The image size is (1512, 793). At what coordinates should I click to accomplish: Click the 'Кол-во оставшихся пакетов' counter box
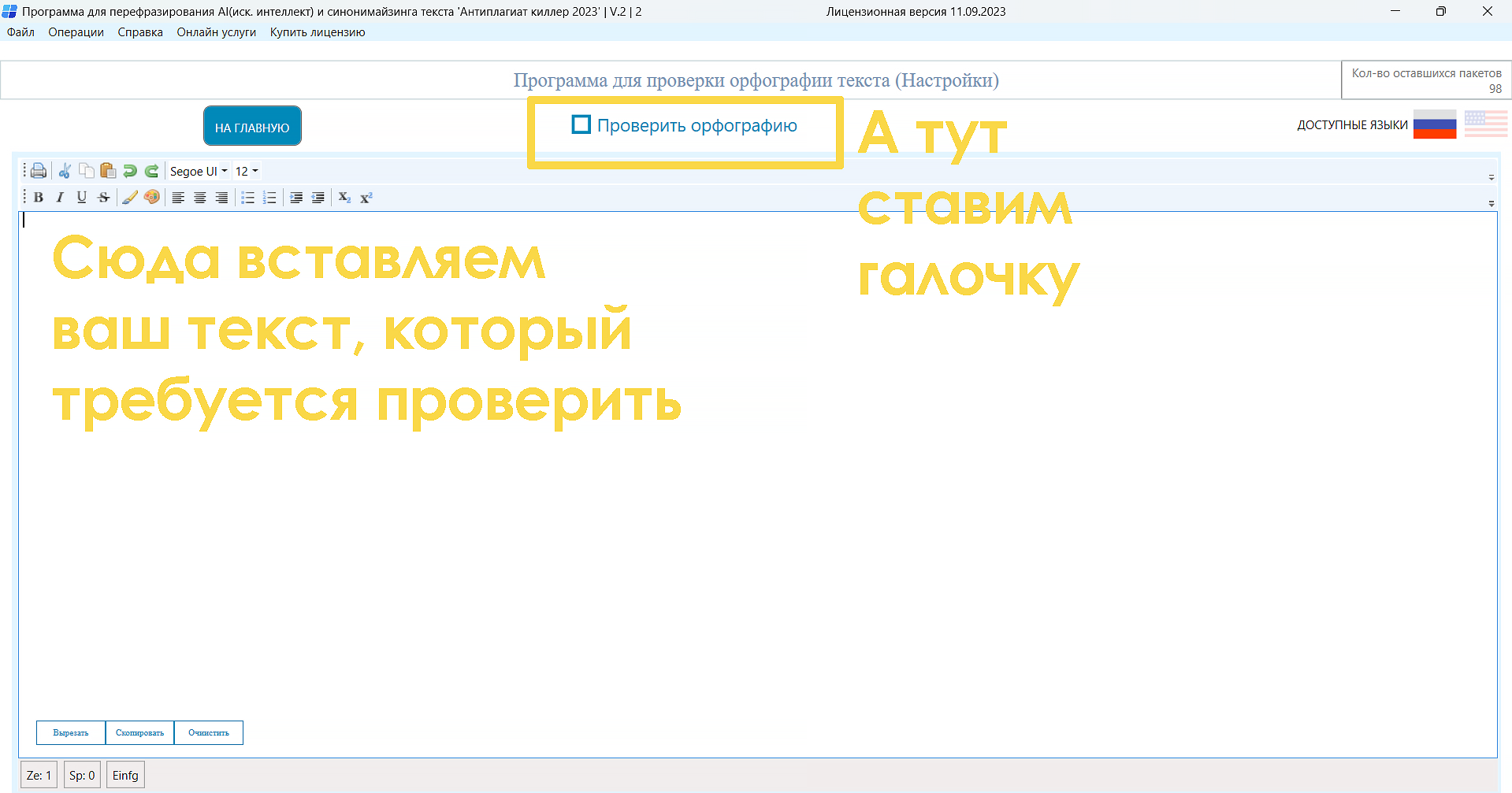[1426, 80]
